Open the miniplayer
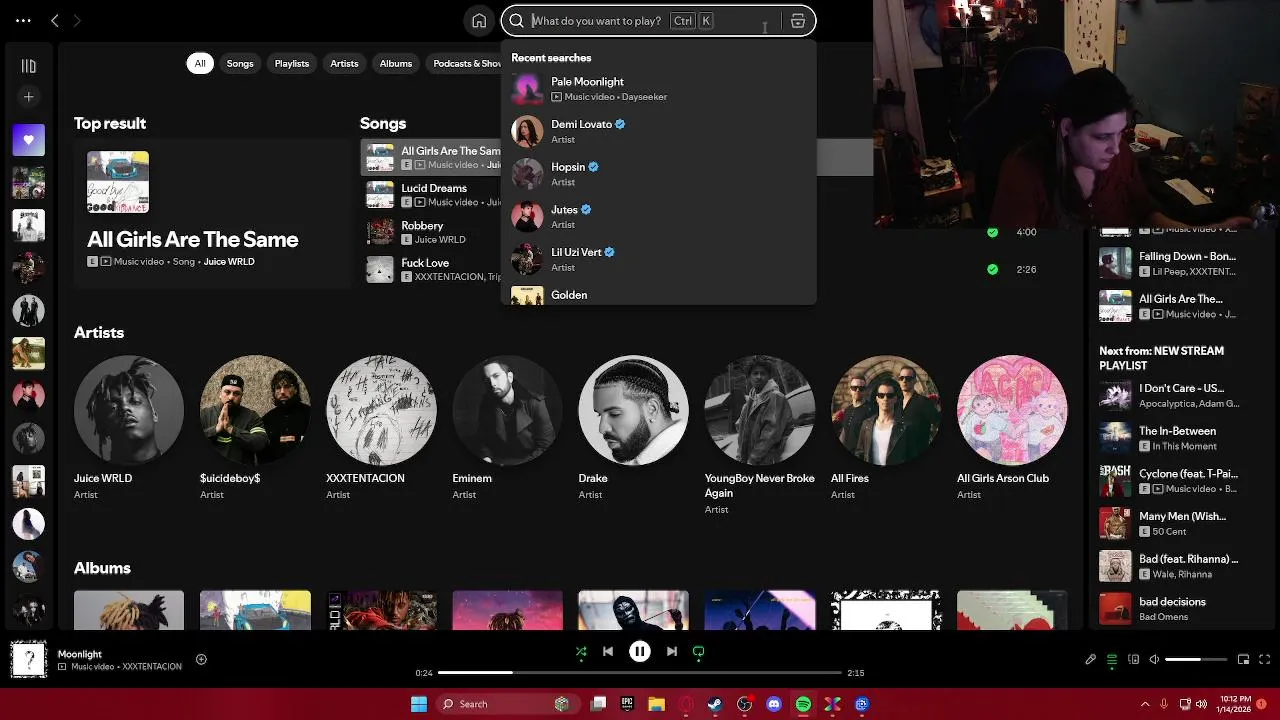 pyautogui.click(x=1244, y=660)
